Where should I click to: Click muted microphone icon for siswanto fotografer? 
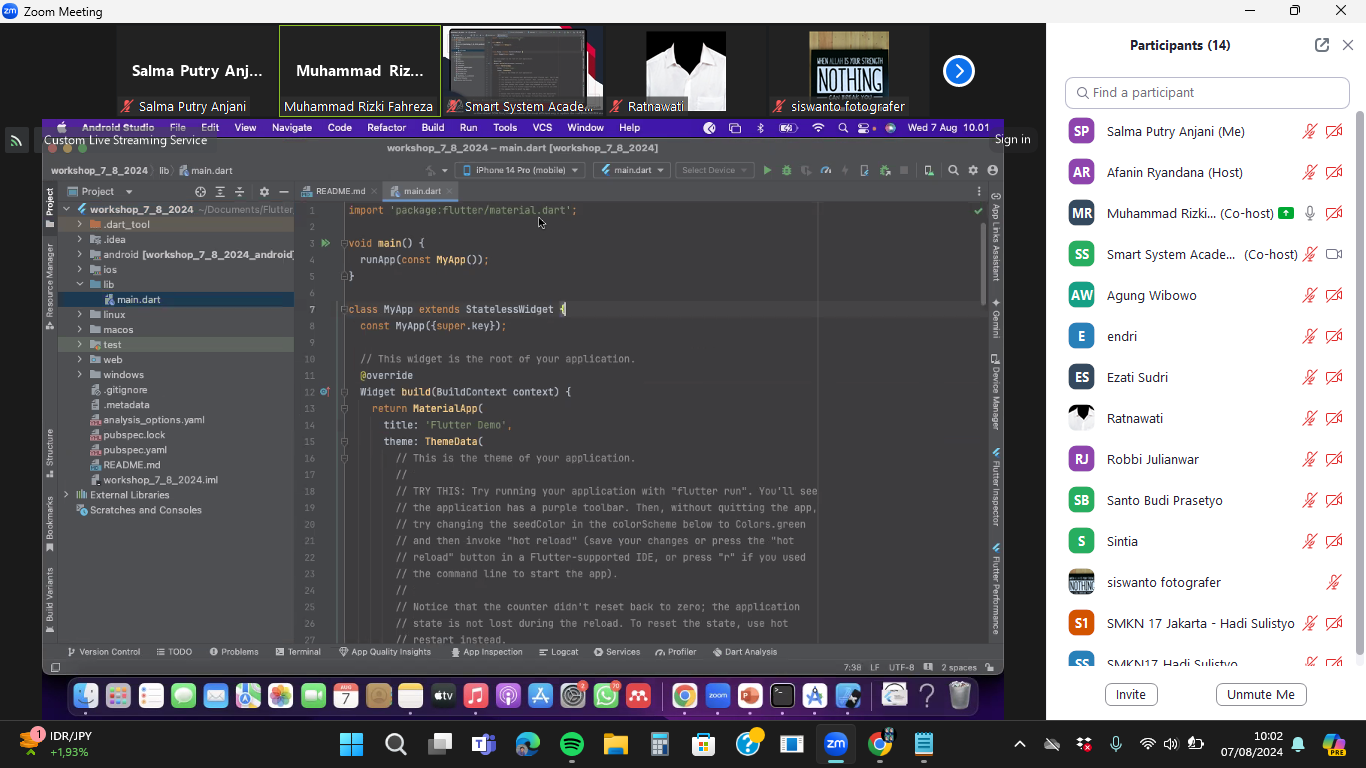point(1334,582)
